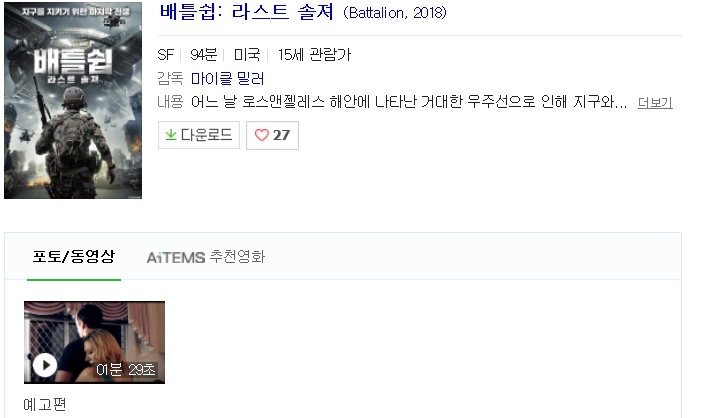Switch to AiTEMS 추천영화 tab
720x418 pixels.
click(x=206, y=257)
